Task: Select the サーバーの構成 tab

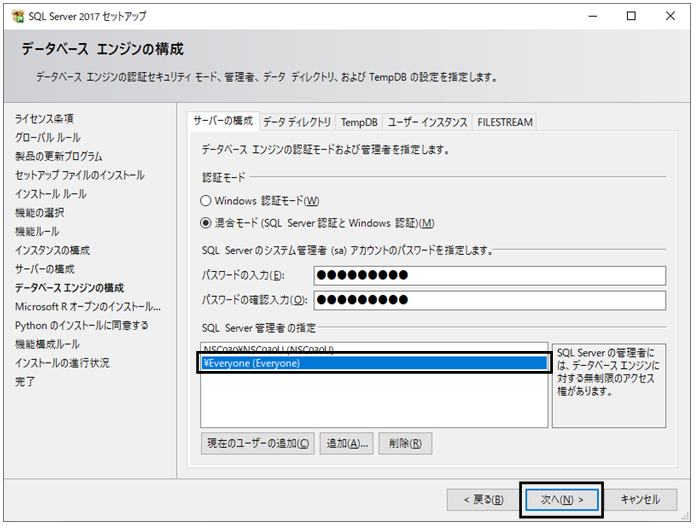Action: pos(223,121)
